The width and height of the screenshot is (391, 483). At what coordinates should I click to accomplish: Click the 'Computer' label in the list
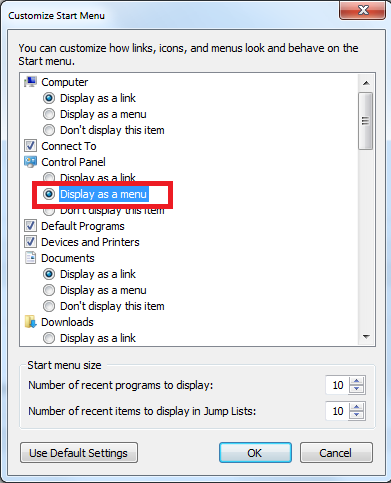(65, 82)
